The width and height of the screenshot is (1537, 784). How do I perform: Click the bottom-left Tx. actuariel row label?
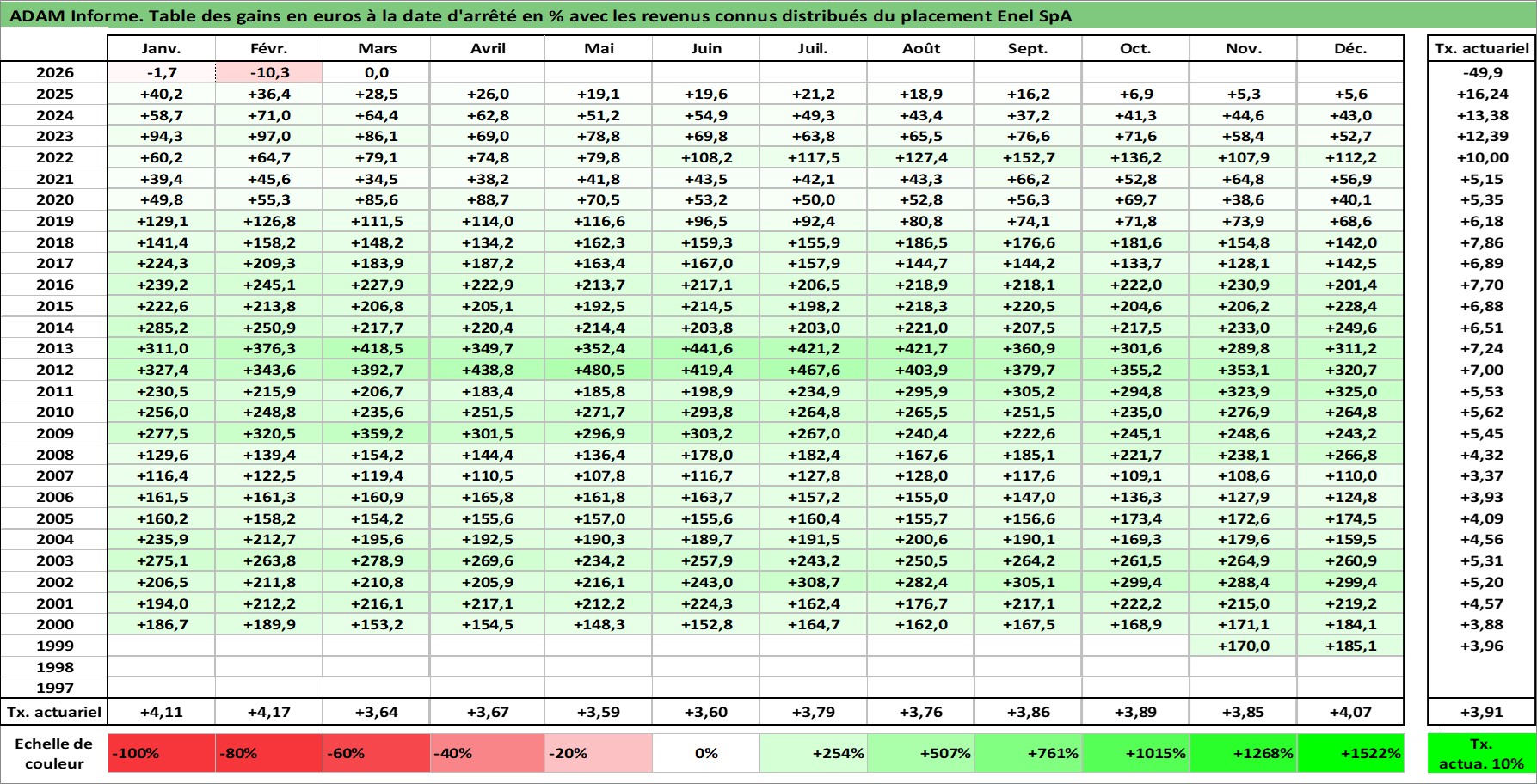point(54,712)
